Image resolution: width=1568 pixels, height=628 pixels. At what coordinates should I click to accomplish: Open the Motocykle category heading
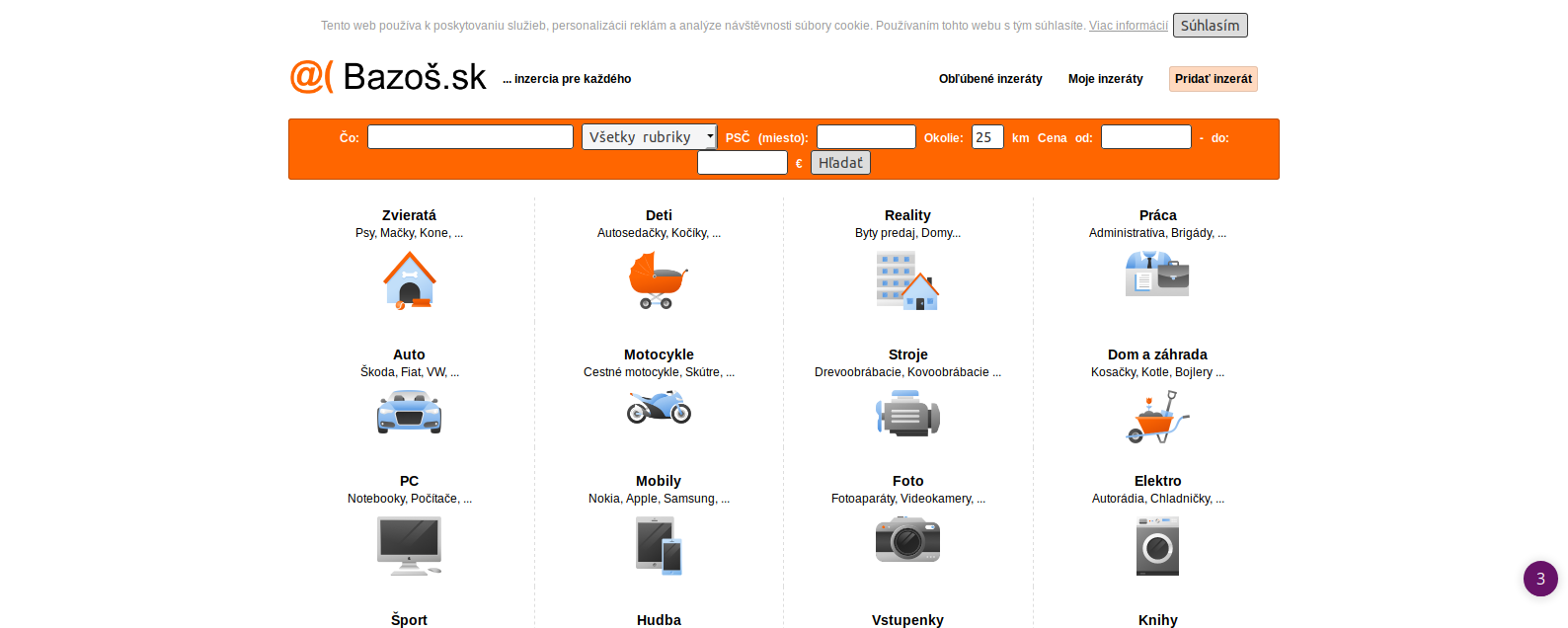[659, 354]
